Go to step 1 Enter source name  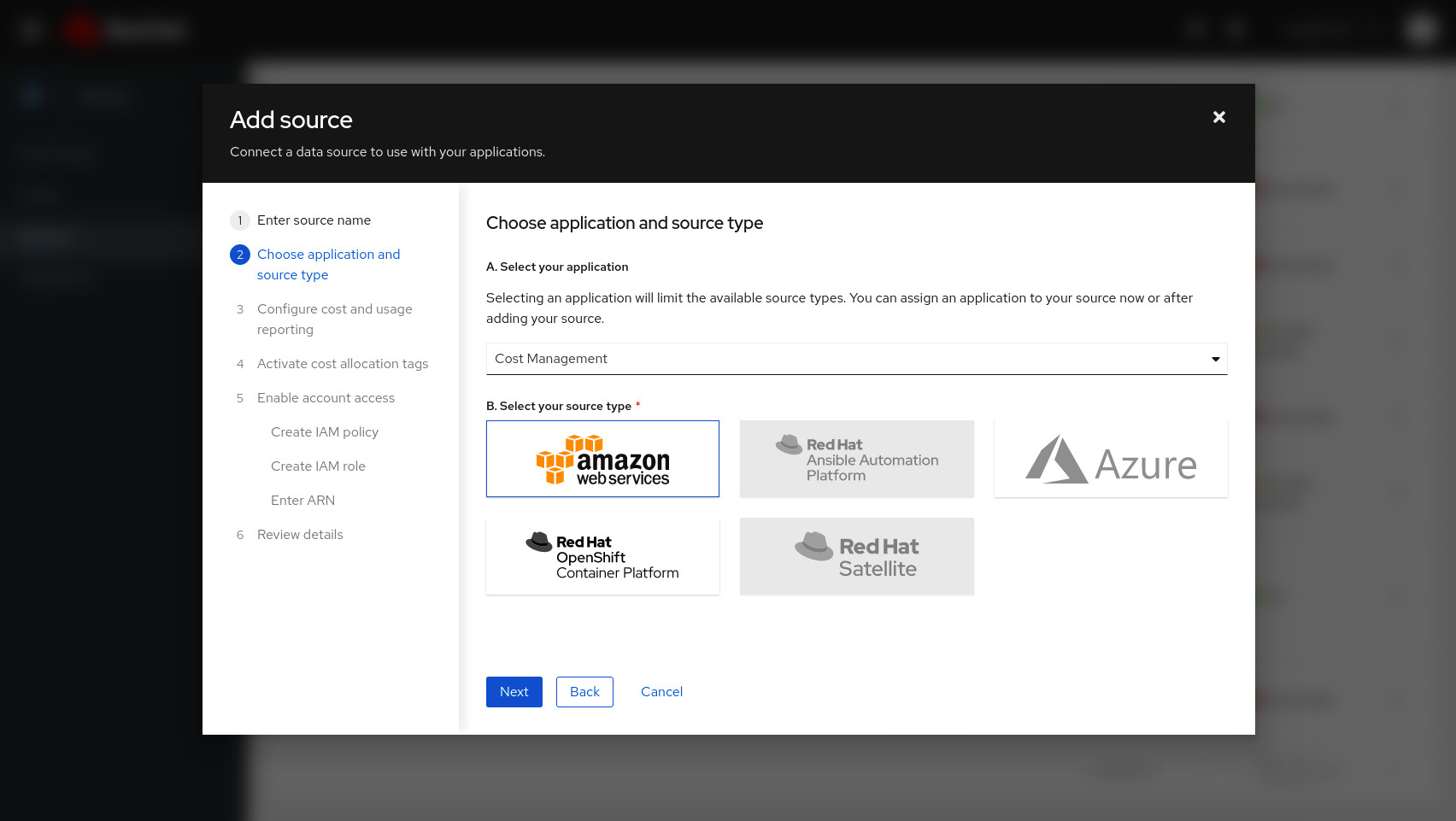(314, 220)
